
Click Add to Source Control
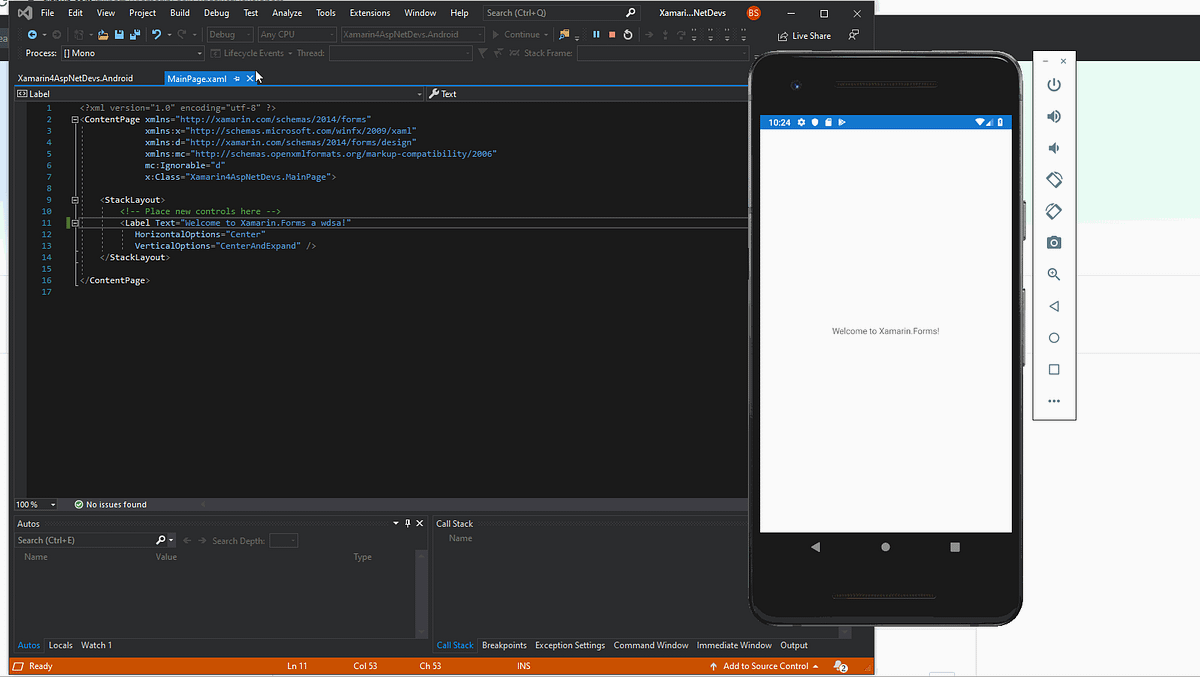tap(764, 665)
